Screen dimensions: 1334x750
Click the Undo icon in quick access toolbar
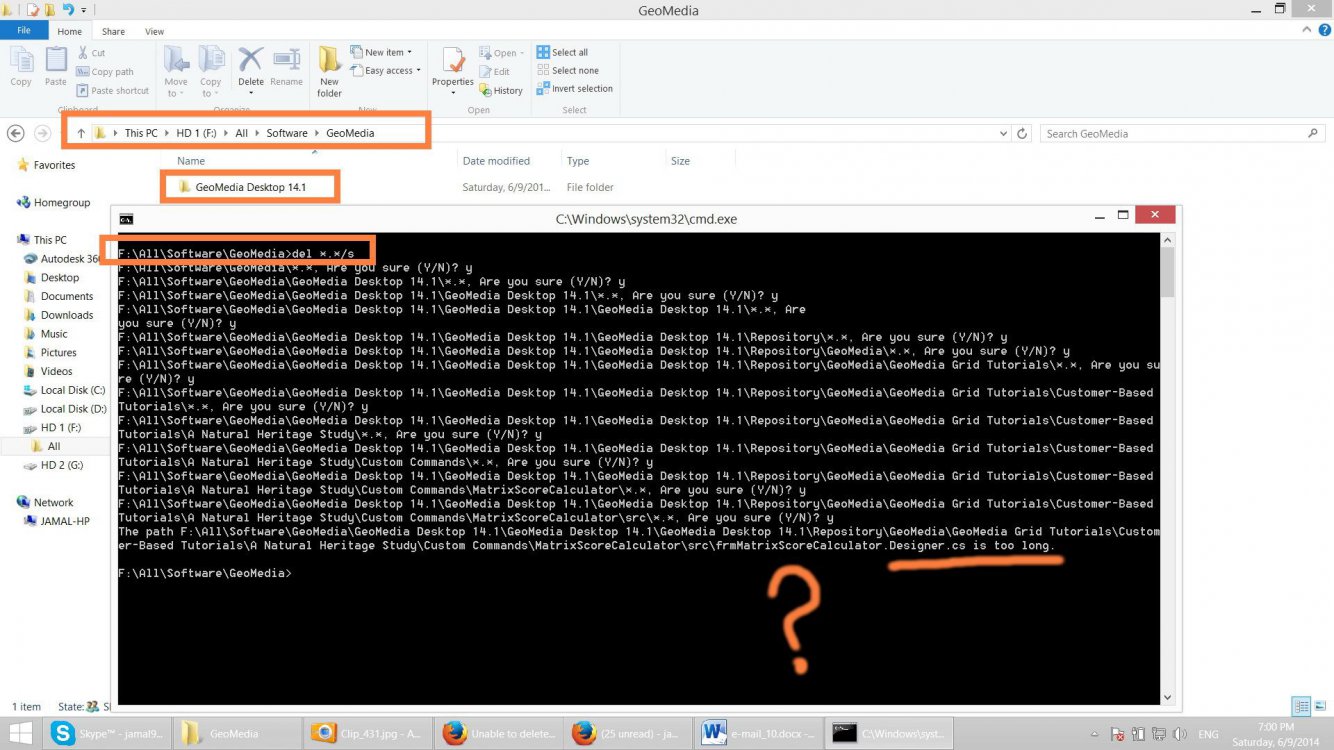click(x=68, y=9)
